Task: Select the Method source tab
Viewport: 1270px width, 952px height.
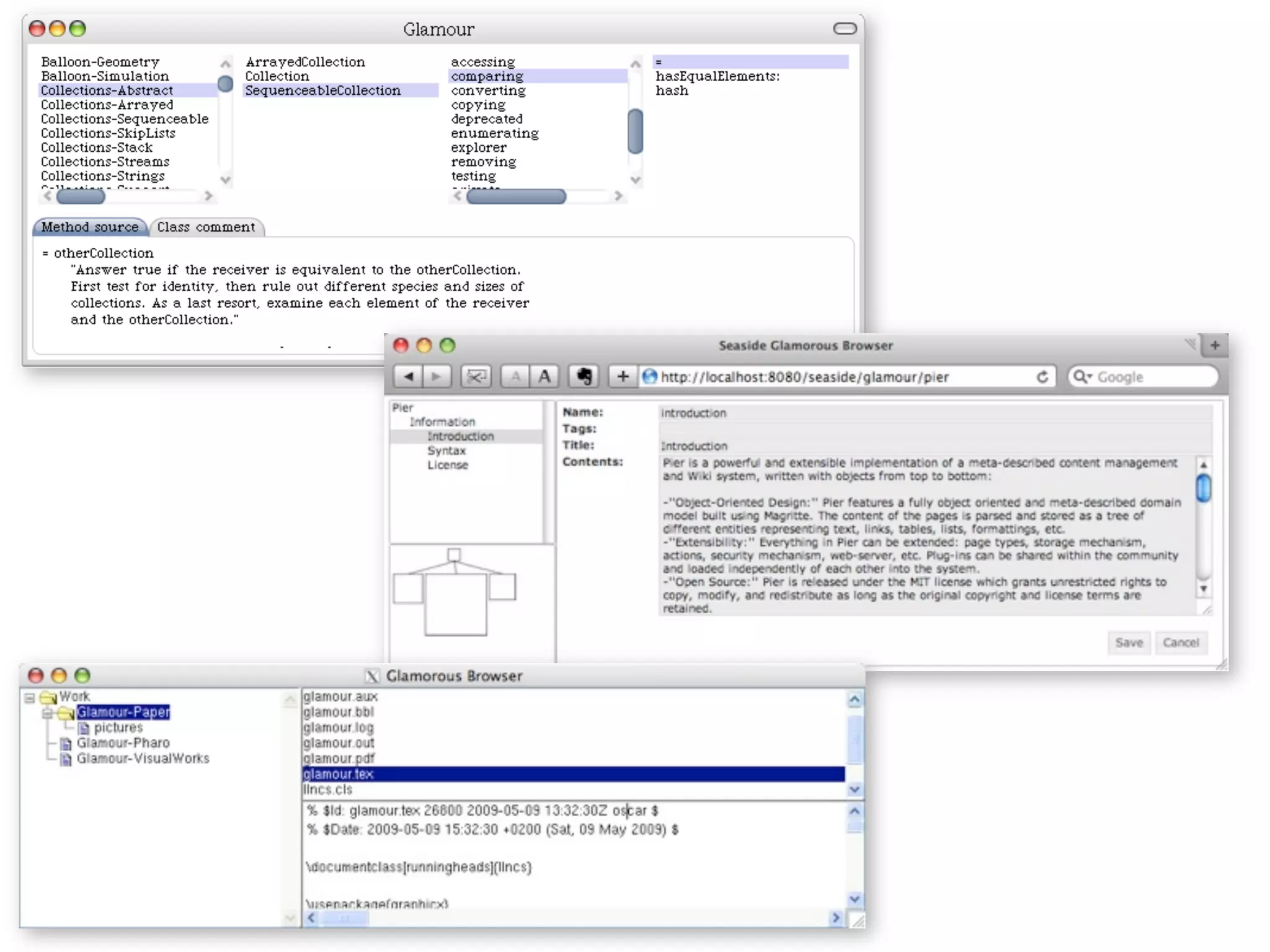Action: (x=90, y=227)
